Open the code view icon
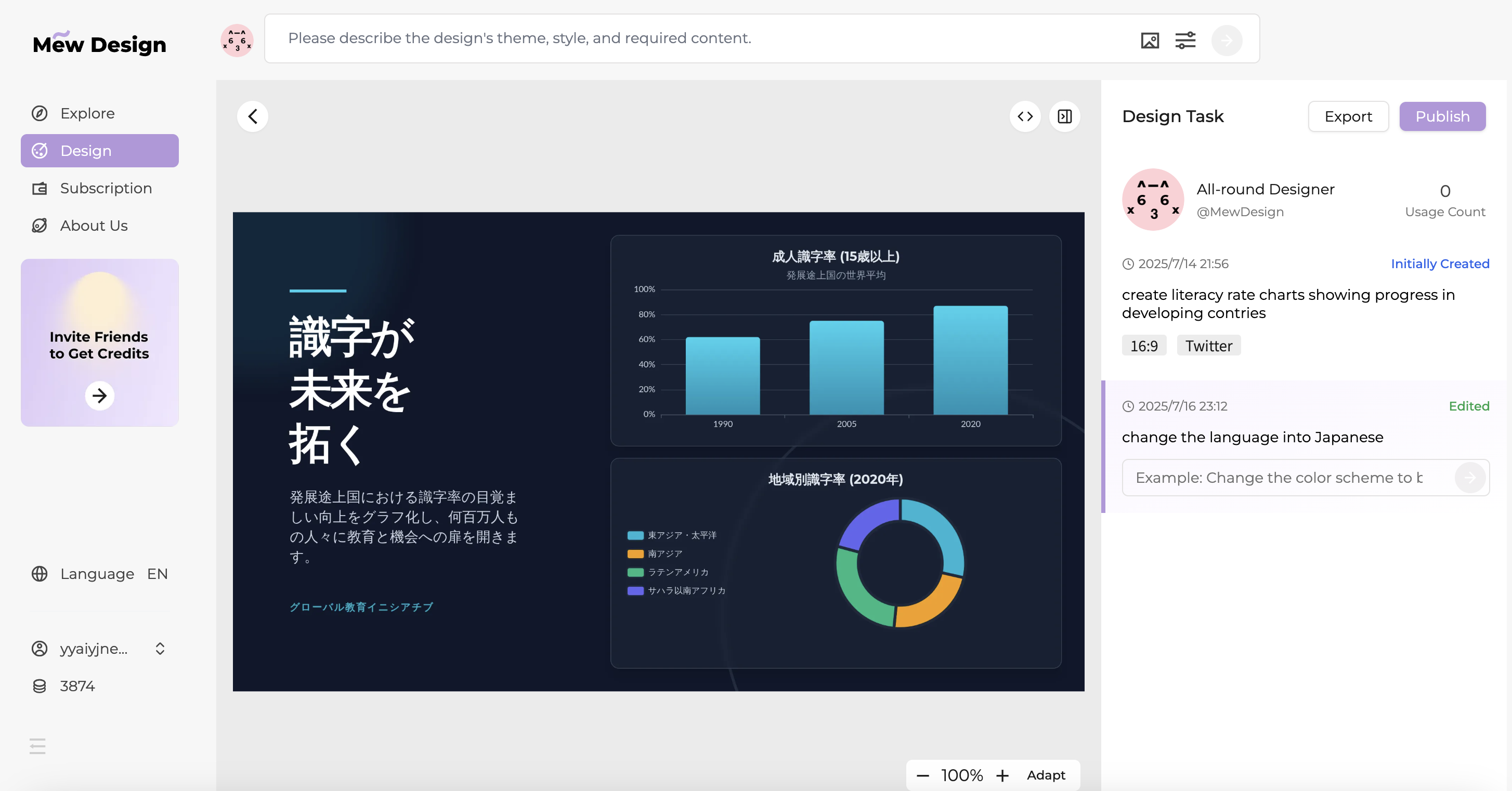This screenshot has width=1512, height=791. (x=1025, y=116)
